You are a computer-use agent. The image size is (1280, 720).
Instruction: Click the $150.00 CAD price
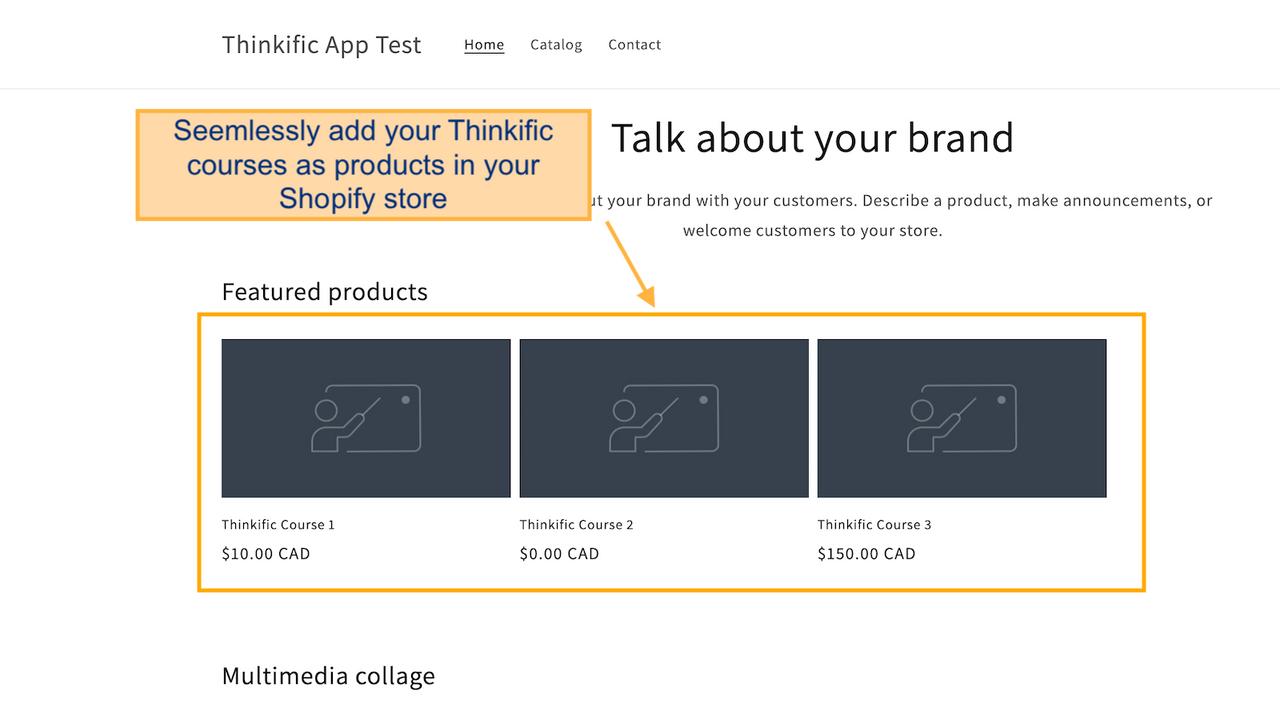[867, 554]
